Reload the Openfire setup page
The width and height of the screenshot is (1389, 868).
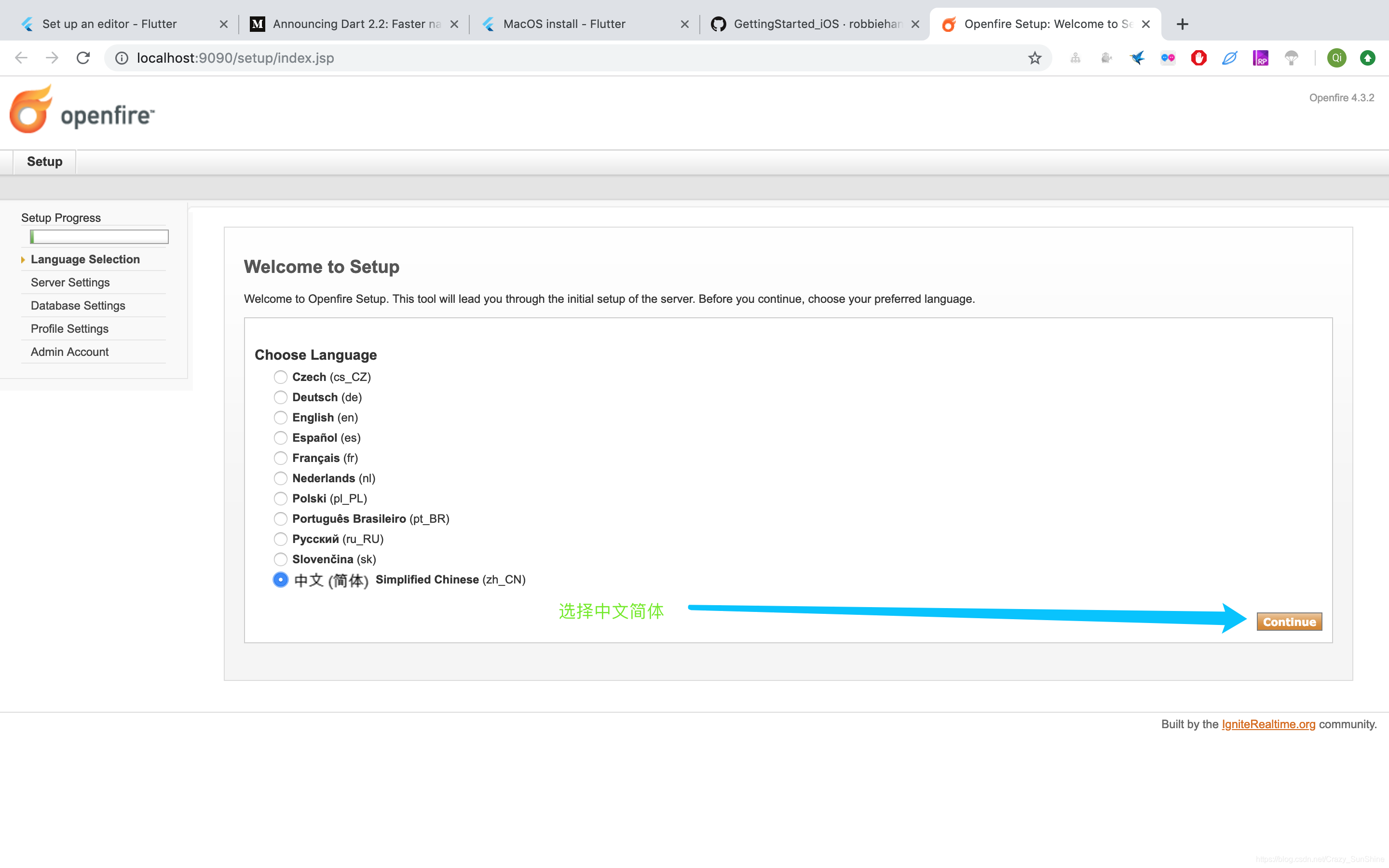(83, 58)
